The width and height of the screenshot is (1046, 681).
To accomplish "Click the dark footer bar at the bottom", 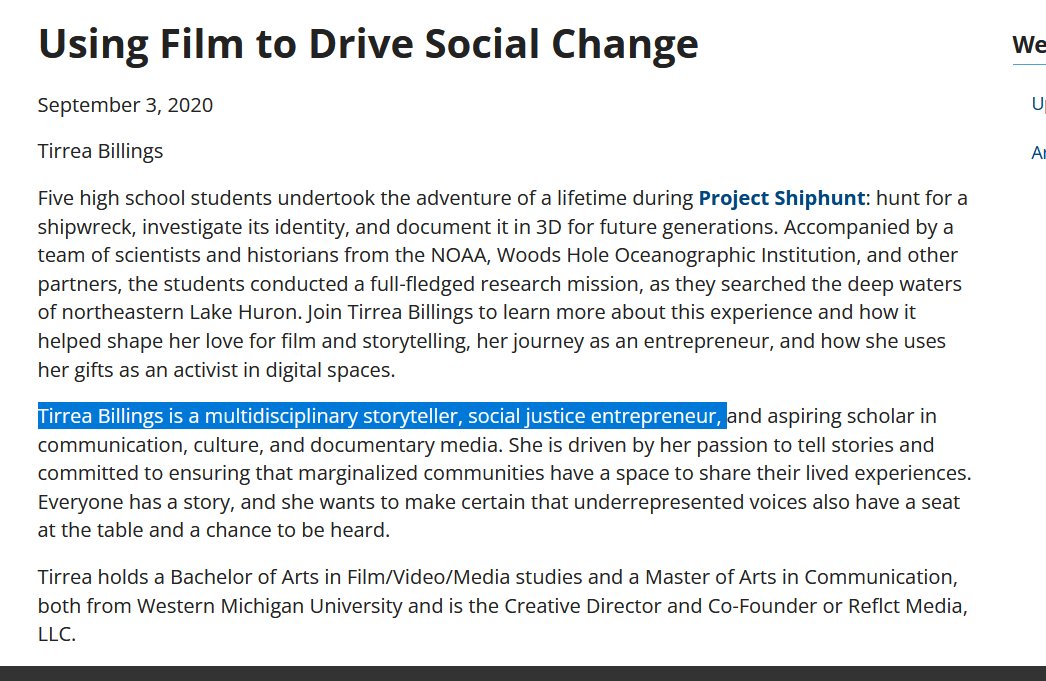I will (523, 673).
